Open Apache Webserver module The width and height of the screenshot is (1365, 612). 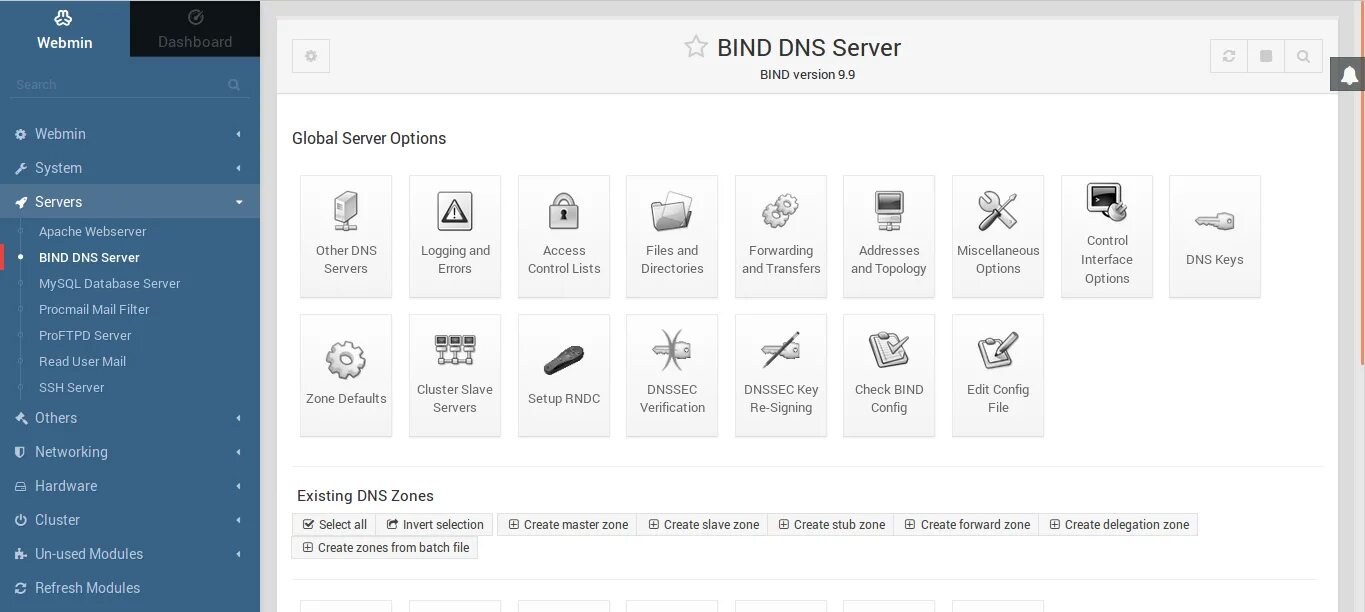click(92, 231)
